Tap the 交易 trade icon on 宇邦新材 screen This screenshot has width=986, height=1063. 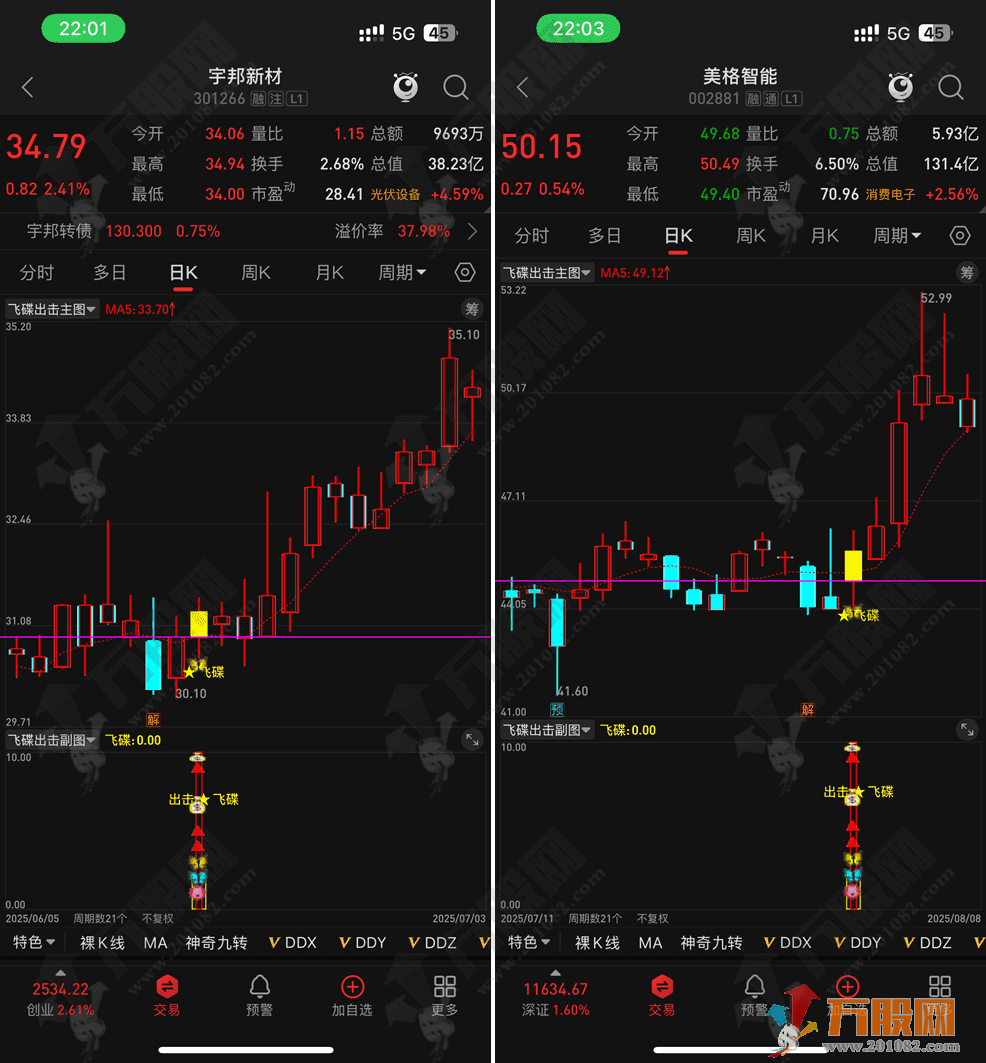click(x=167, y=995)
